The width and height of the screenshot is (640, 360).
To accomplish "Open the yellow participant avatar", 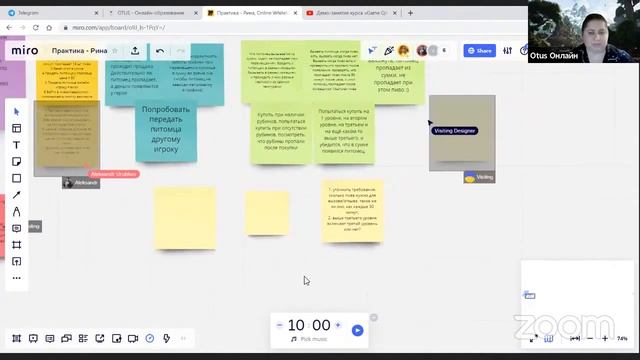I will (x=404, y=51).
